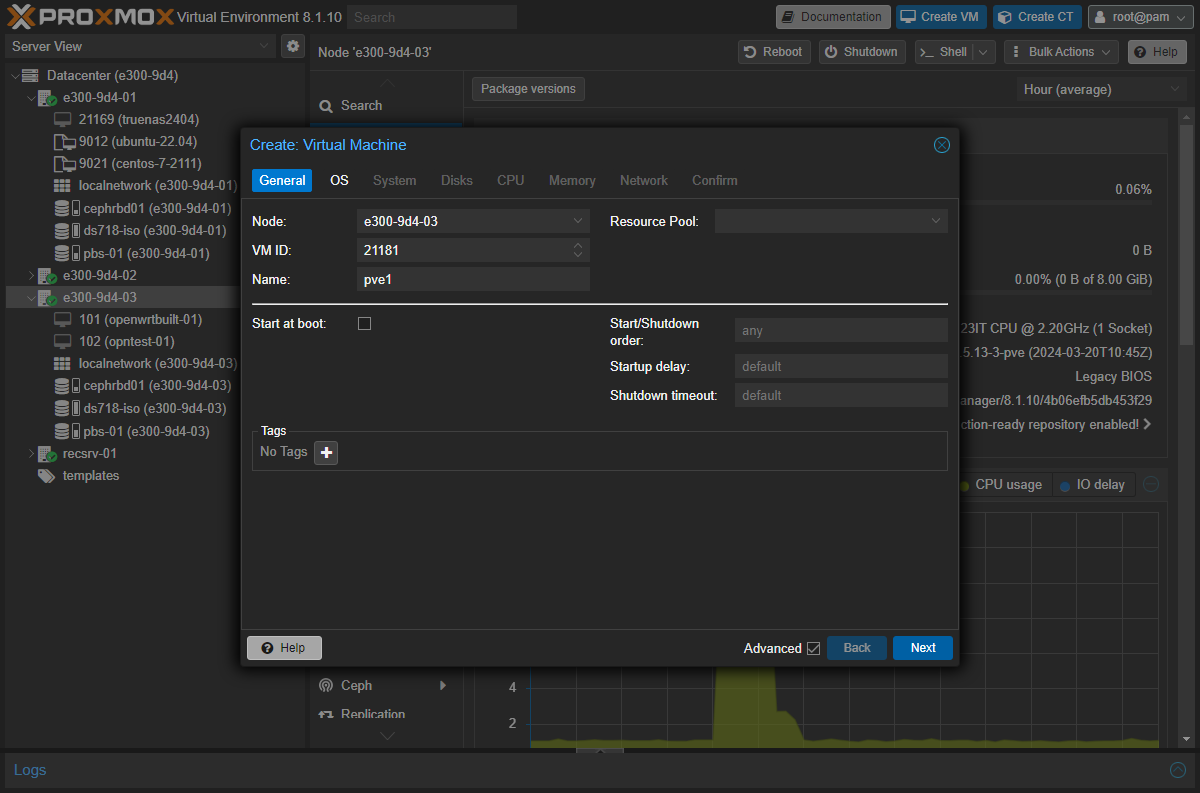Open the Server View dropdown
This screenshot has width=1200, height=793.
pyautogui.click(x=264, y=46)
